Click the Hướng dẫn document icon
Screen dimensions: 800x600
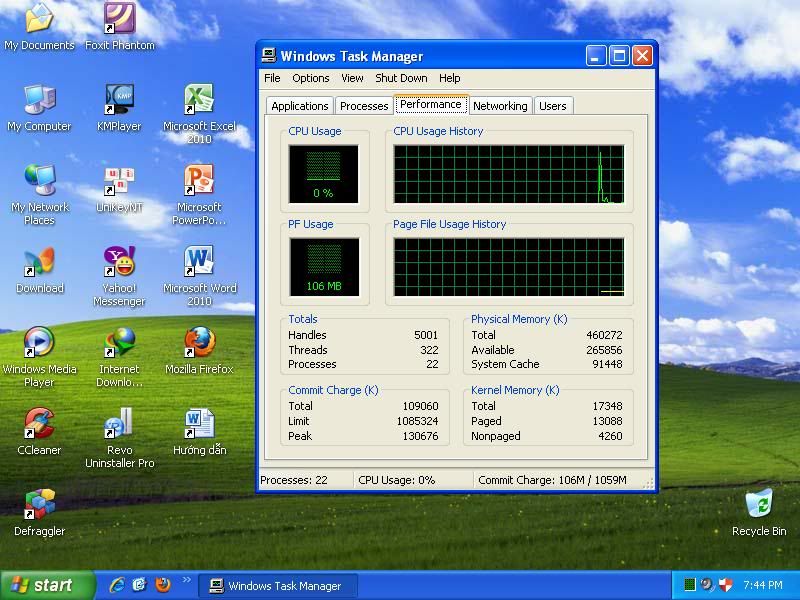199,432
